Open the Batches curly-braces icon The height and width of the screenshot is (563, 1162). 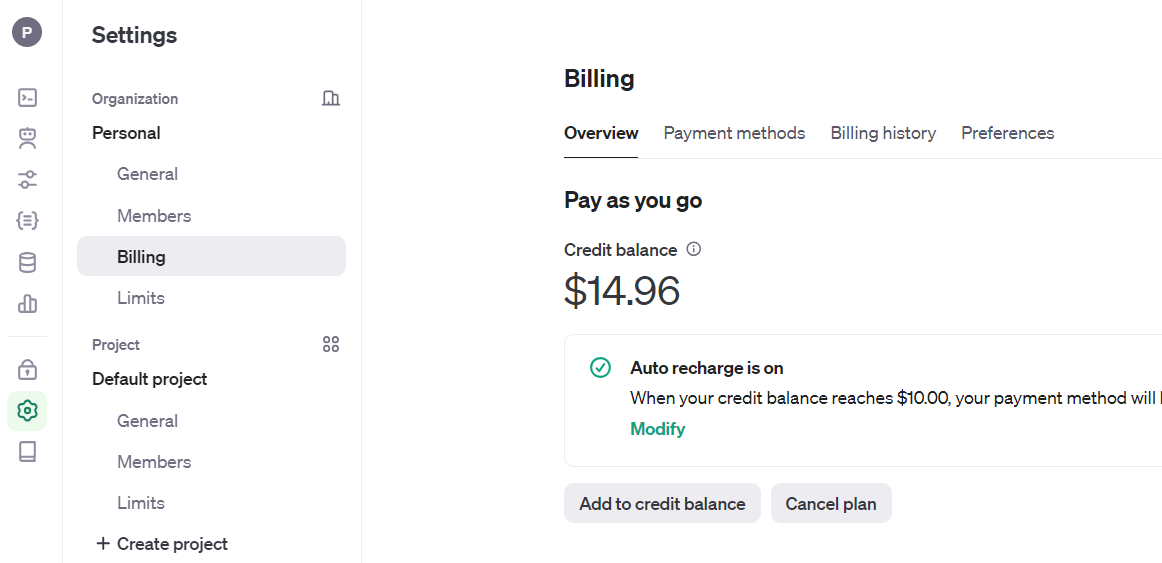tap(28, 221)
